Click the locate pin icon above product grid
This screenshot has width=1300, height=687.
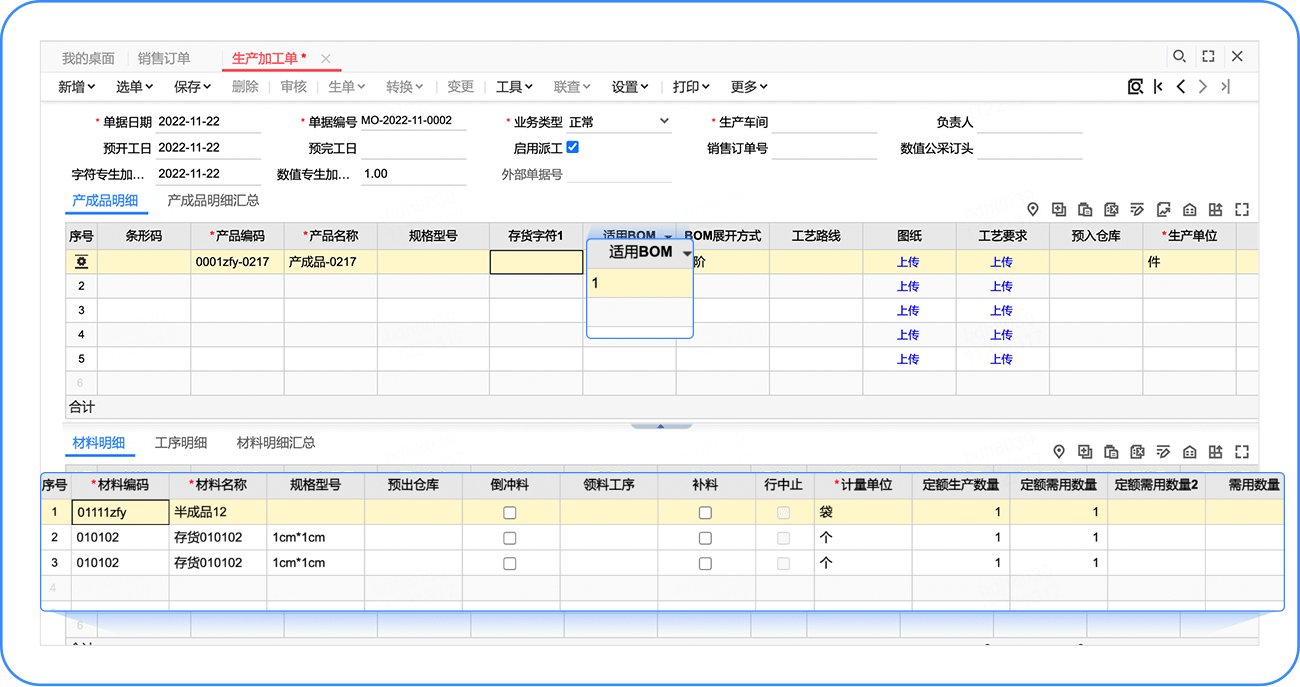pos(1033,210)
